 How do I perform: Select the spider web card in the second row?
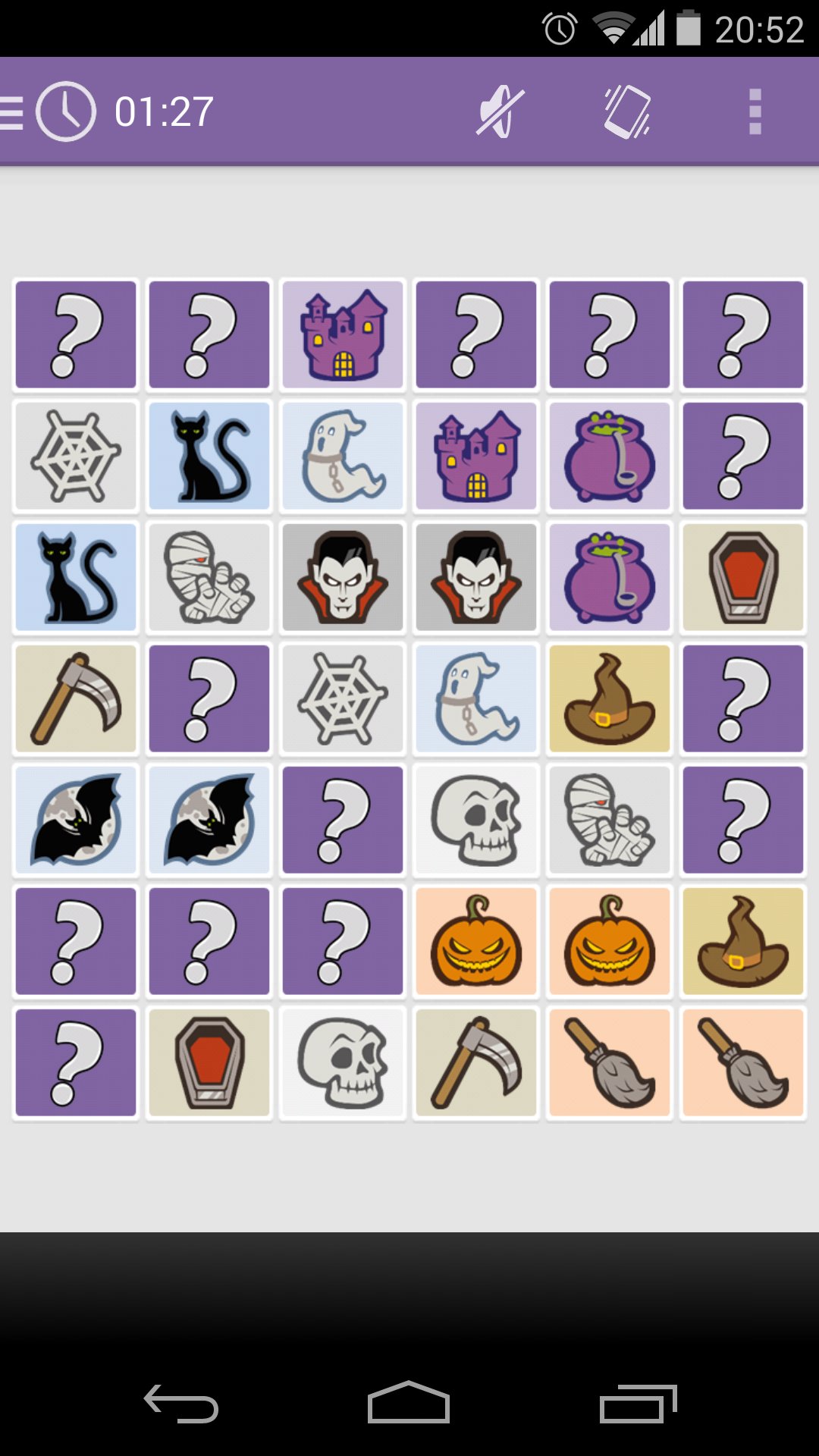76,456
